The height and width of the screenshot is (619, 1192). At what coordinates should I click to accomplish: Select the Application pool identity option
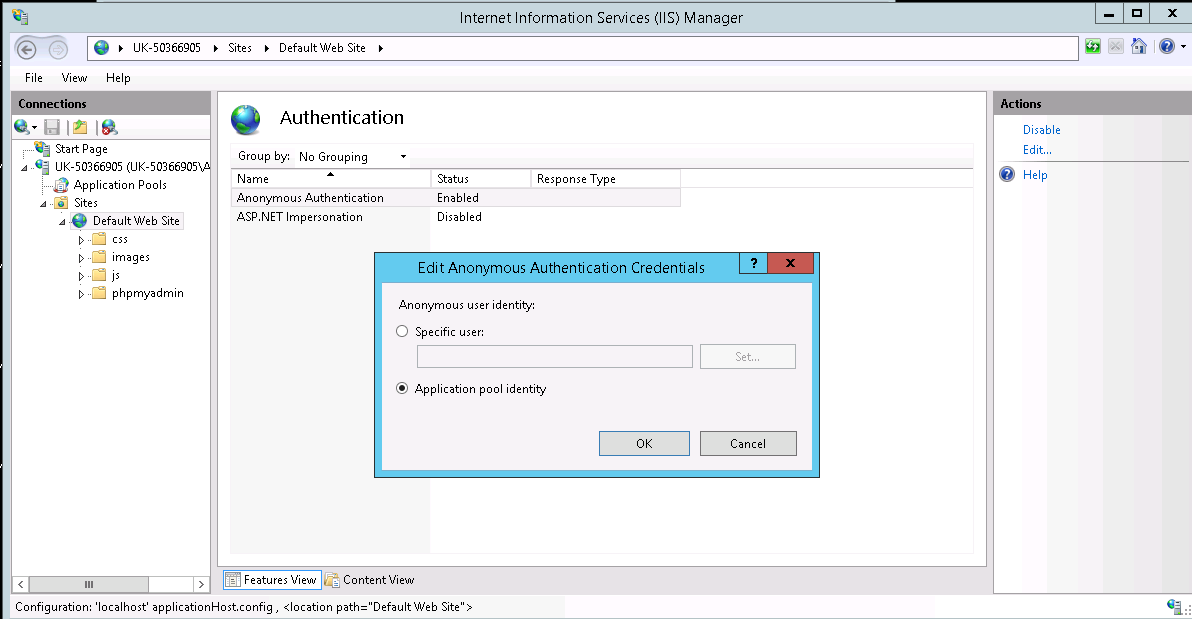[x=402, y=389]
